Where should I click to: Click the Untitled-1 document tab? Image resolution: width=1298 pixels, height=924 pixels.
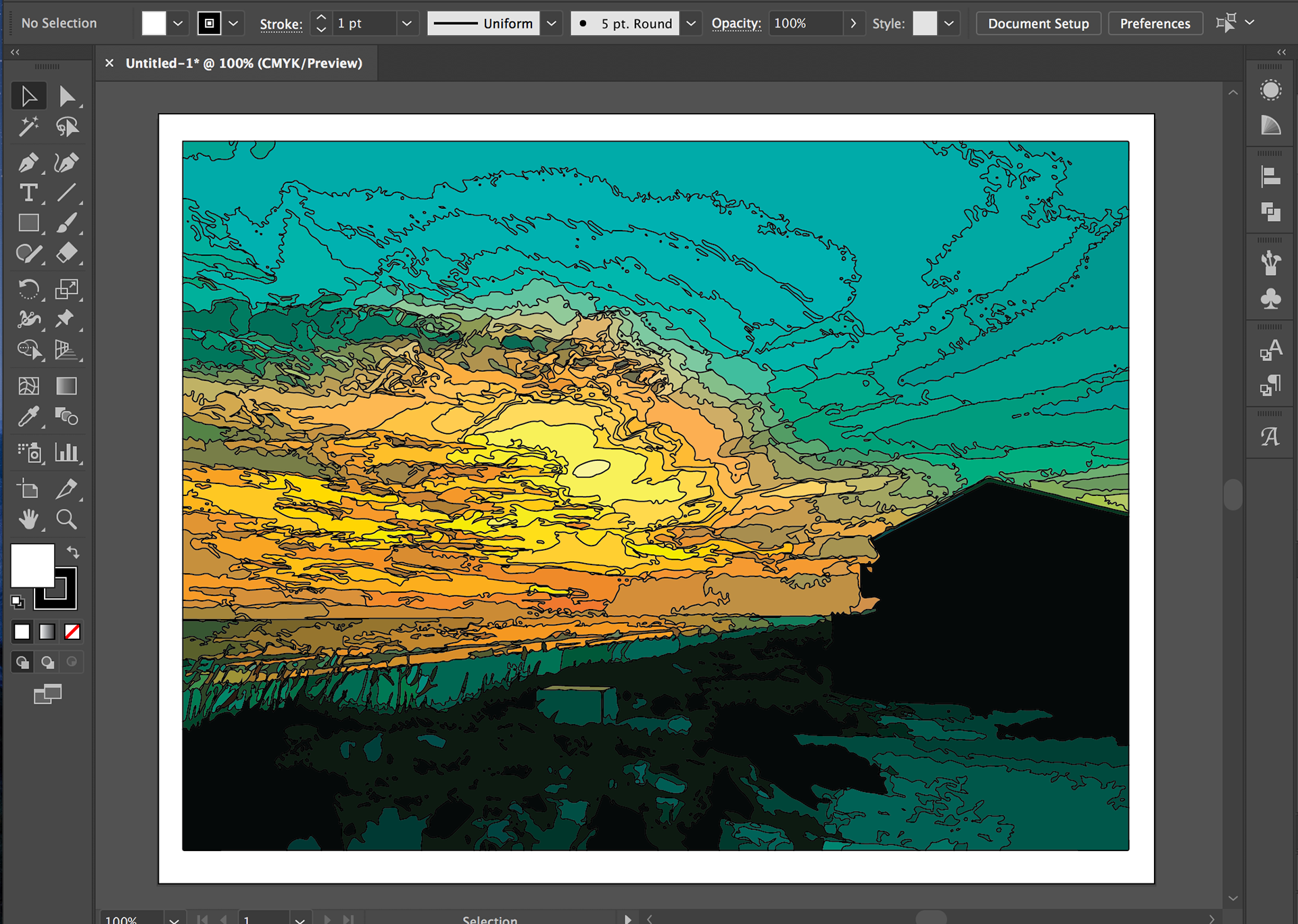(243, 63)
